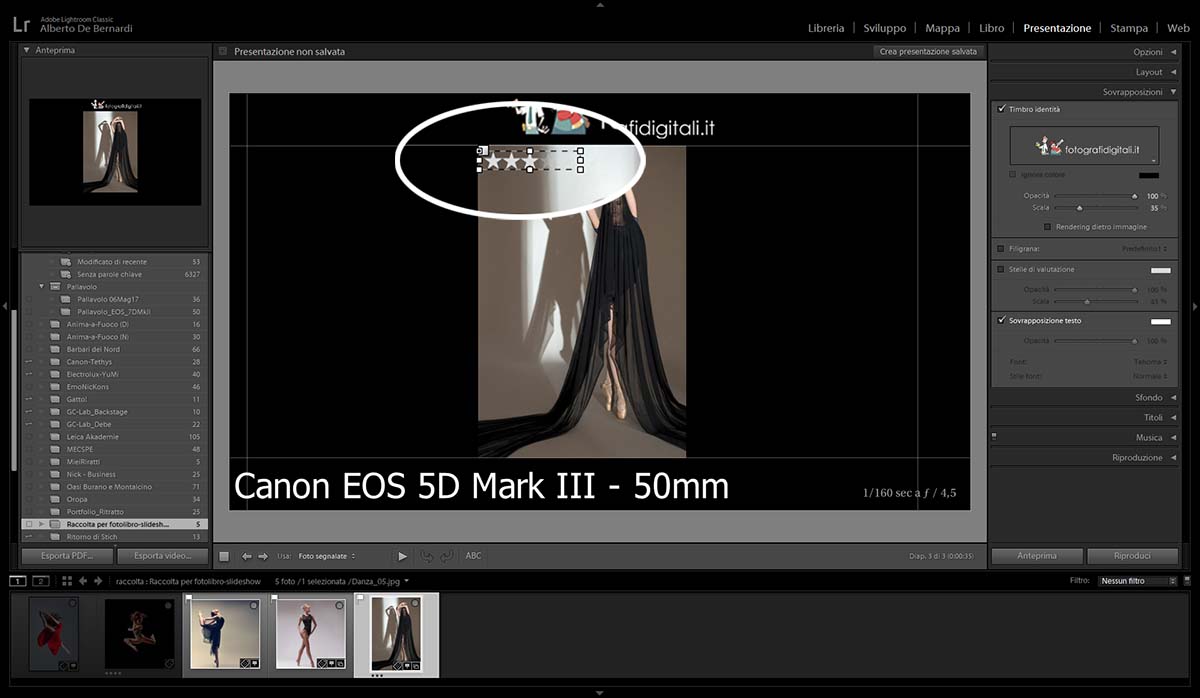The height and width of the screenshot is (698, 1200).
Task: Click the stop slideshow square icon
Action: [224, 556]
